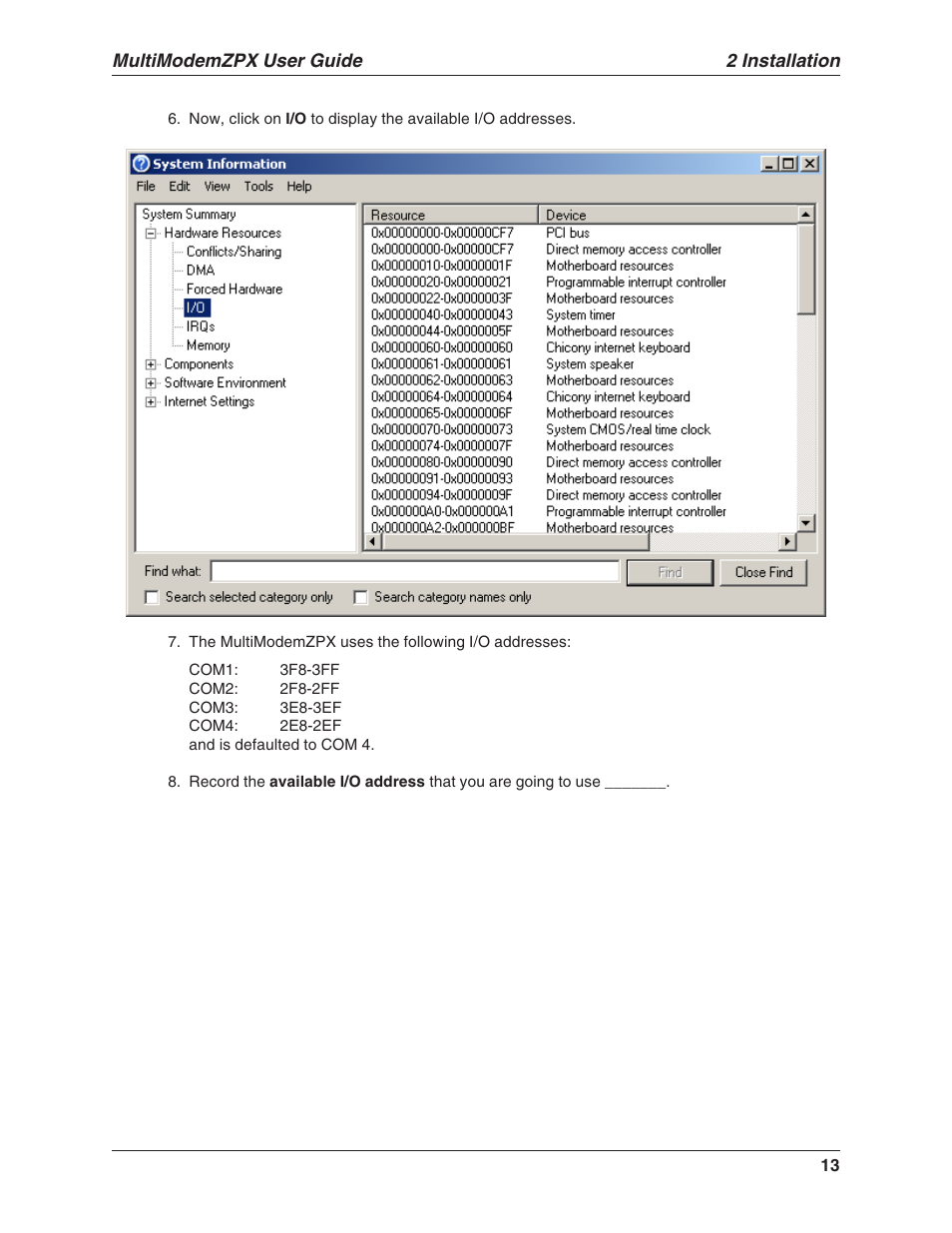Image resolution: width=952 pixels, height=1233 pixels.
Task: Select Conflicts/Sharing in the tree
Action: (x=234, y=253)
